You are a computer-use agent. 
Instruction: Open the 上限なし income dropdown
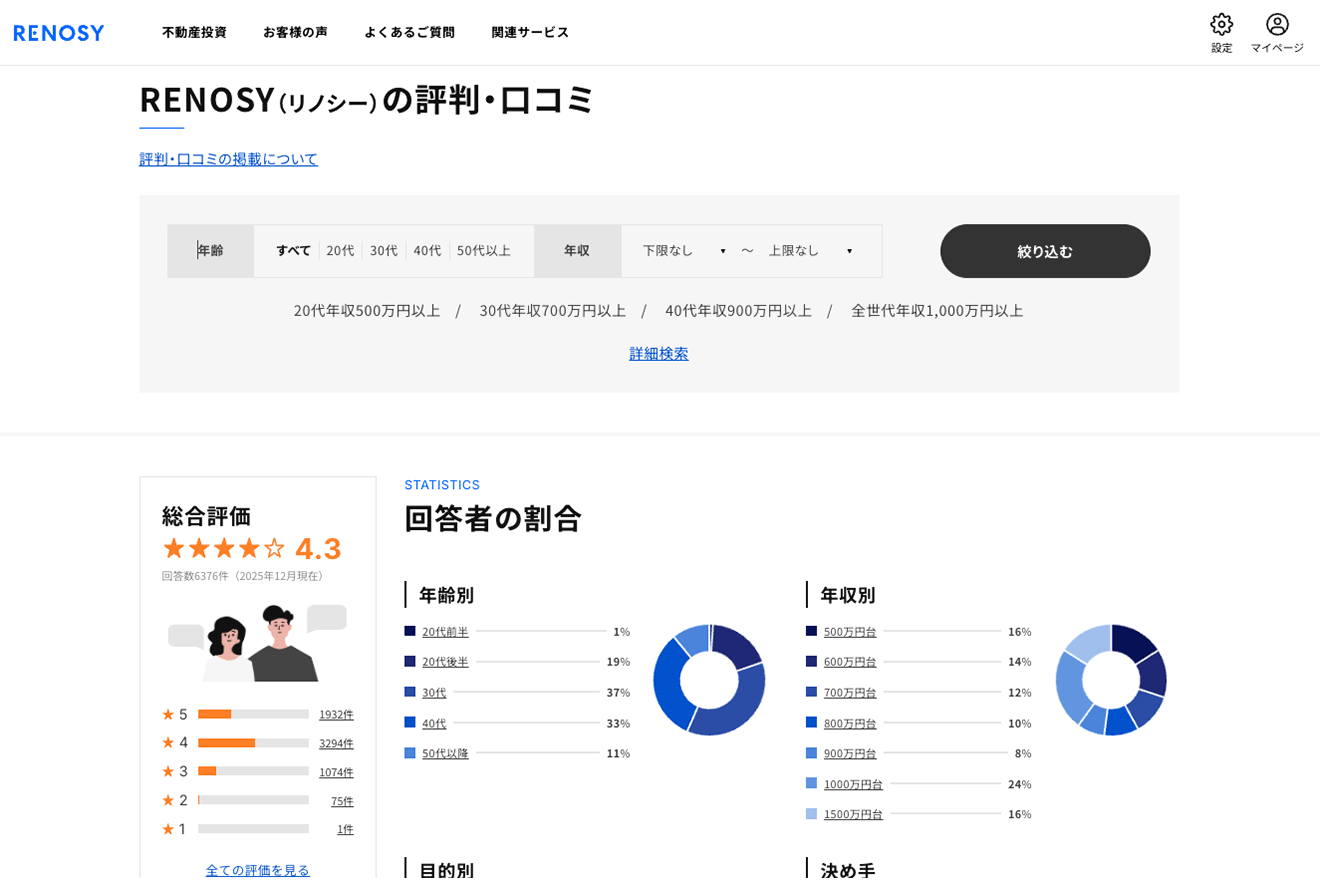(810, 250)
